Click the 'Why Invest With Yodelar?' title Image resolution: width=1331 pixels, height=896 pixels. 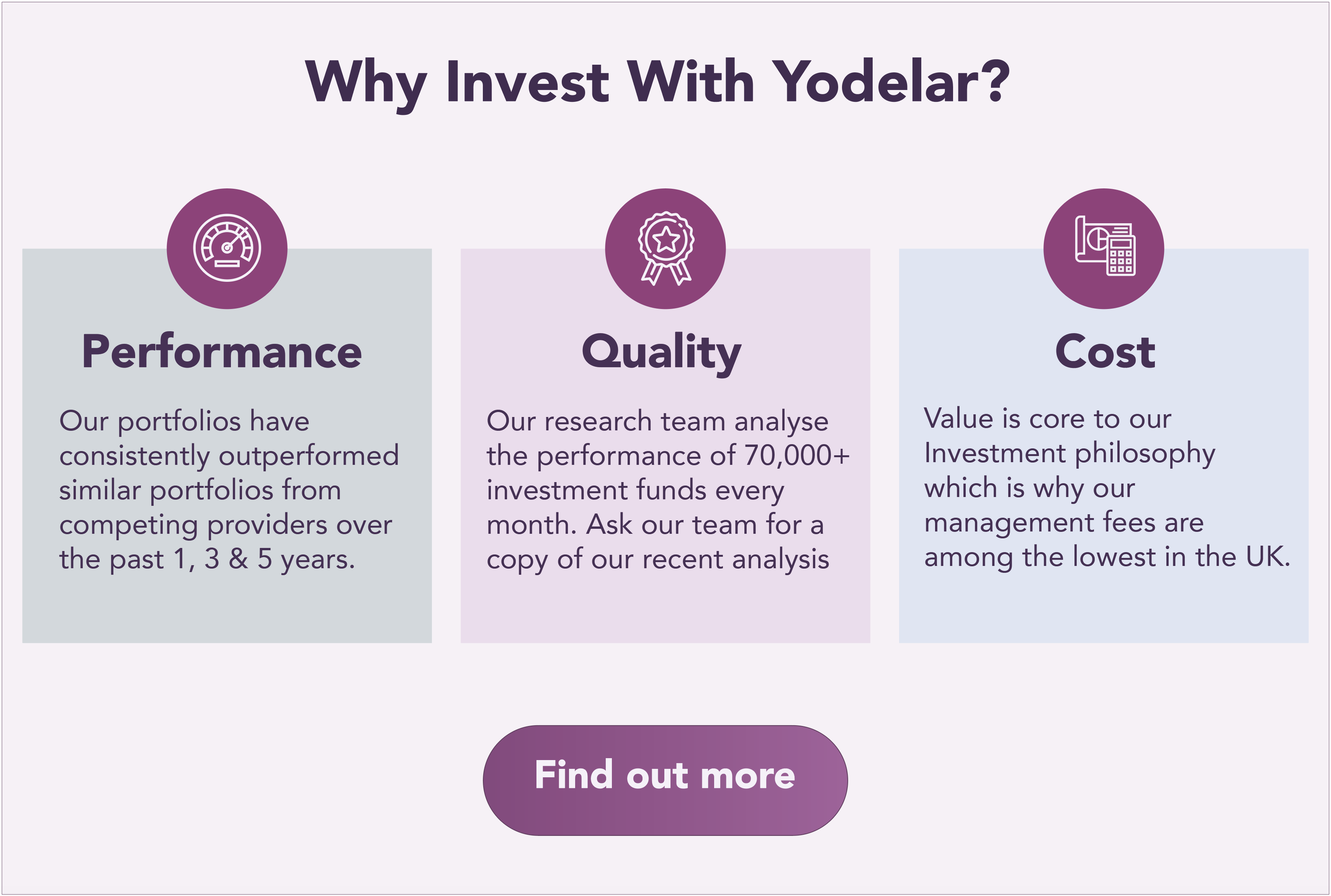(657, 83)
